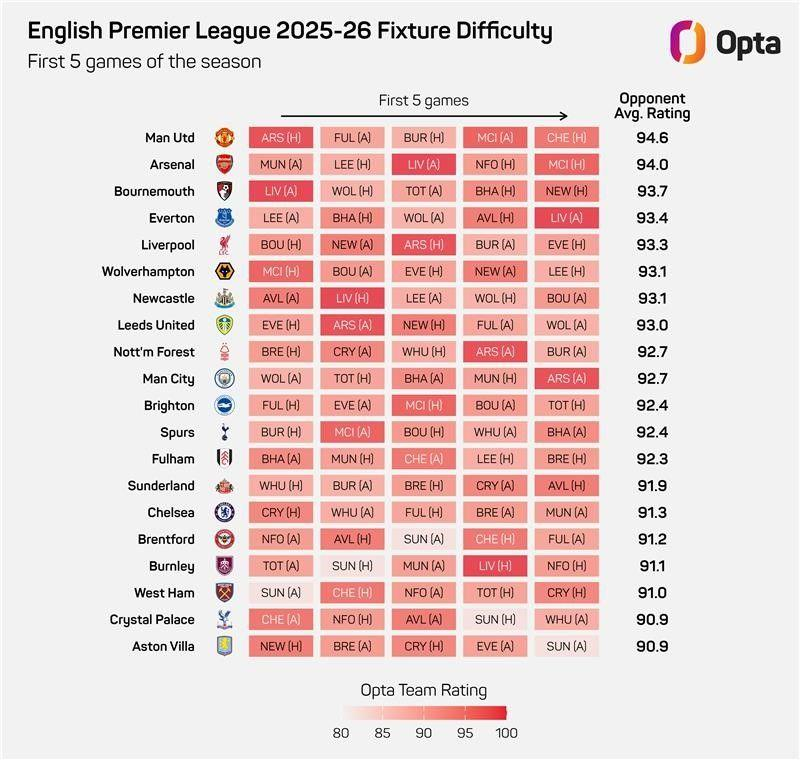Select the Liverpool club badge
Screen dimensions: 800x760
pyautogui.click(x=224, y=245)
